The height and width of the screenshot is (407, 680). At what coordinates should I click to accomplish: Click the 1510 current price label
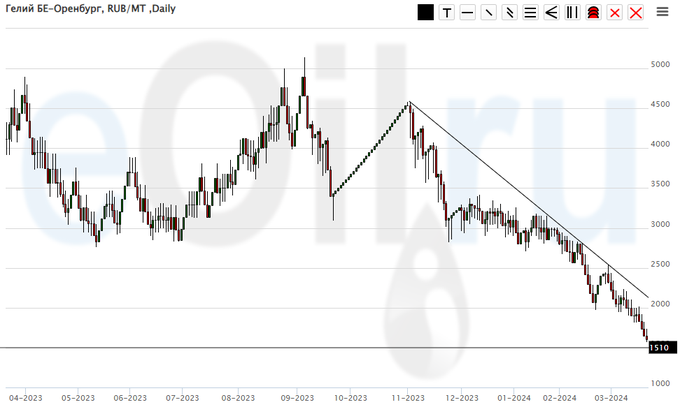pos(659,348)
